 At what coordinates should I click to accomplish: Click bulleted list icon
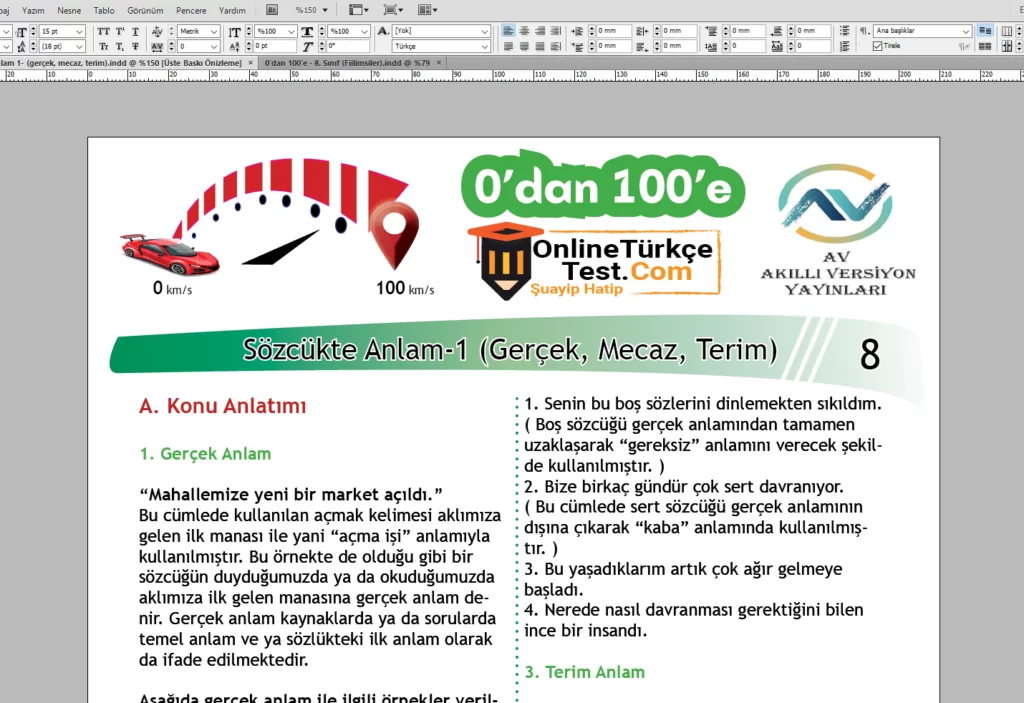point(844,31)
